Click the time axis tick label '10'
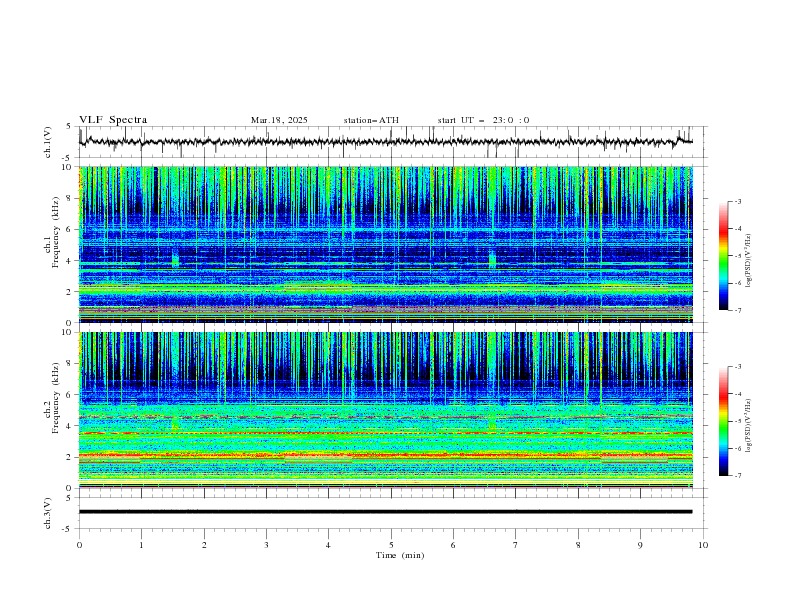This screenshot has height=612, width=792. point(703,545)
